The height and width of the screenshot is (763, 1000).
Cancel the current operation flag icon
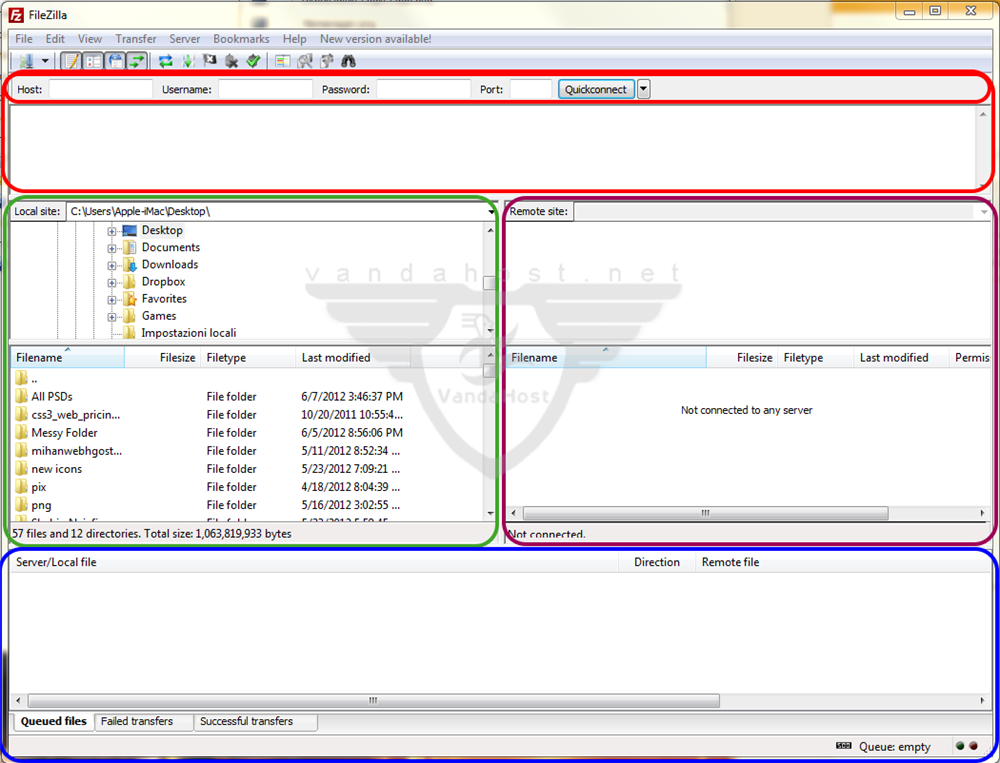(x=209, y=61)
